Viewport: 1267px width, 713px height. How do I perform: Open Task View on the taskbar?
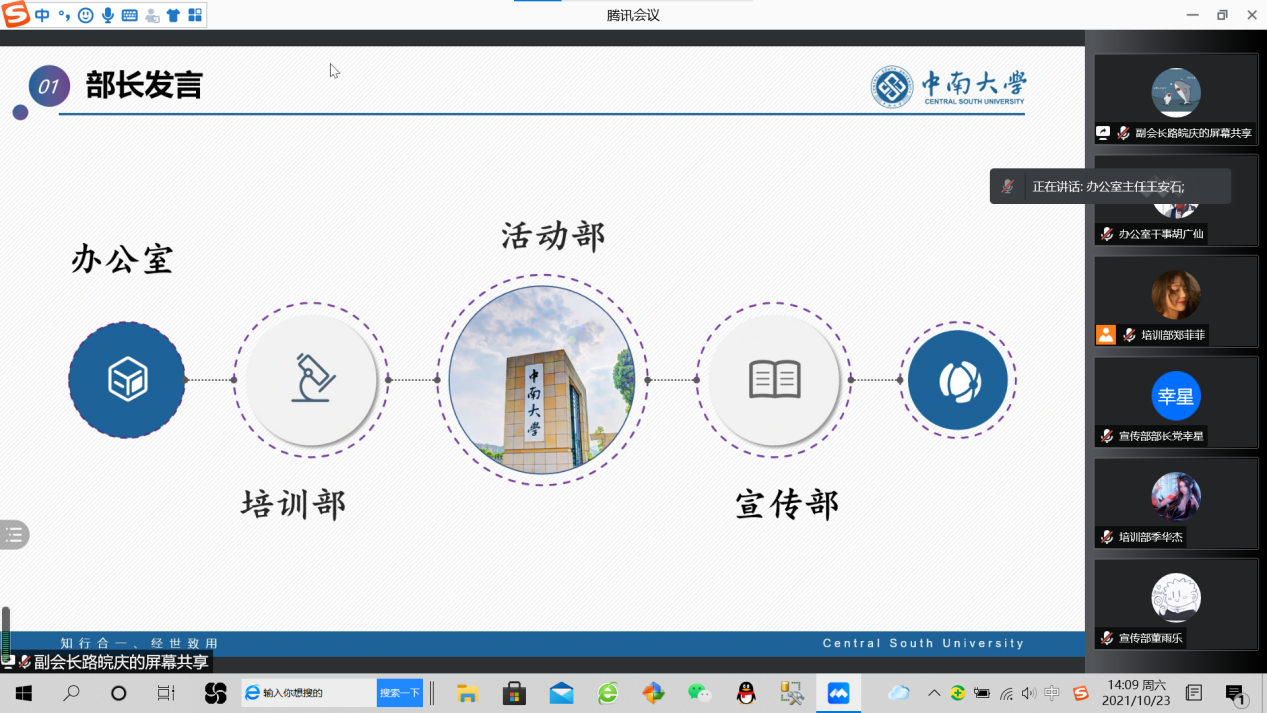point(166,693)
